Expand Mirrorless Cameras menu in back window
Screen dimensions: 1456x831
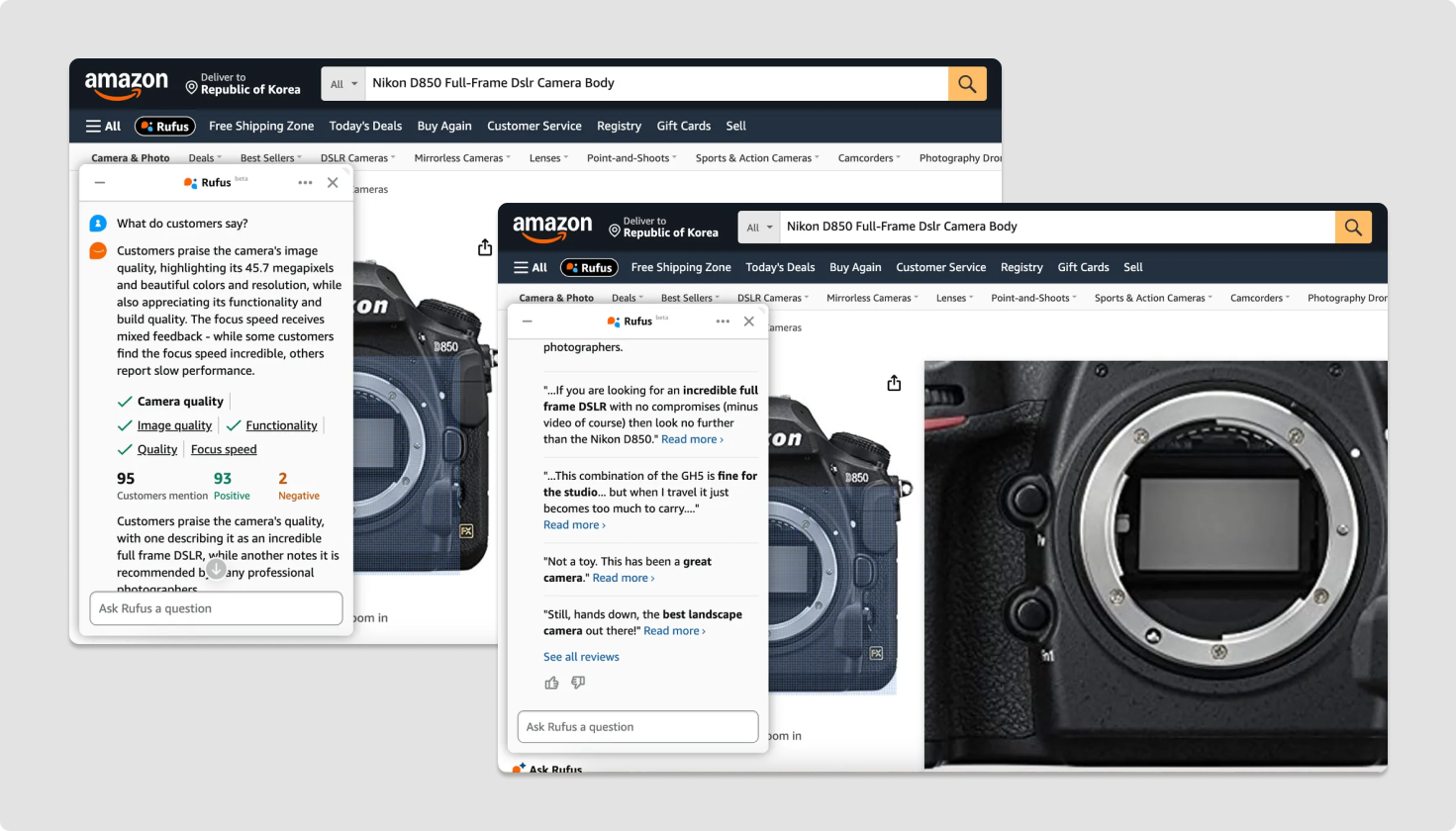462,158
